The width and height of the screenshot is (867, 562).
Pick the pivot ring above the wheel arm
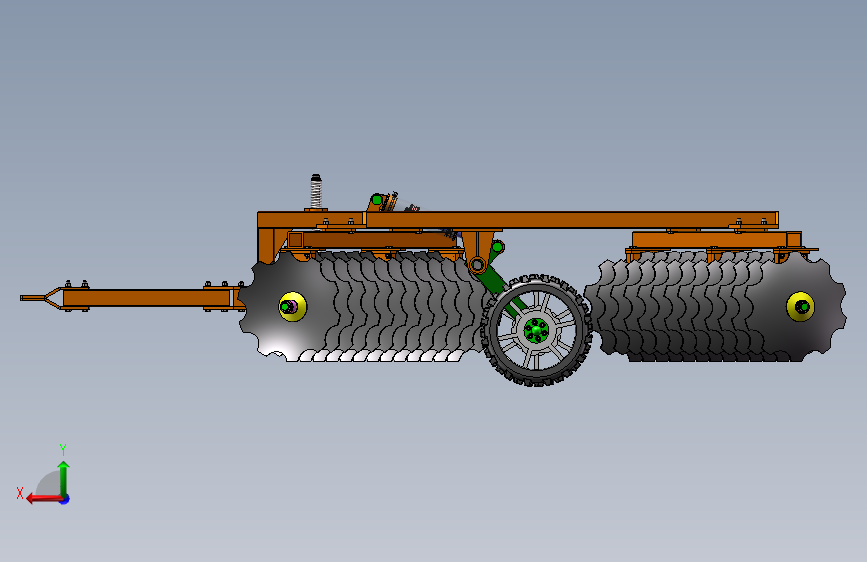click(x=477, y=266)
